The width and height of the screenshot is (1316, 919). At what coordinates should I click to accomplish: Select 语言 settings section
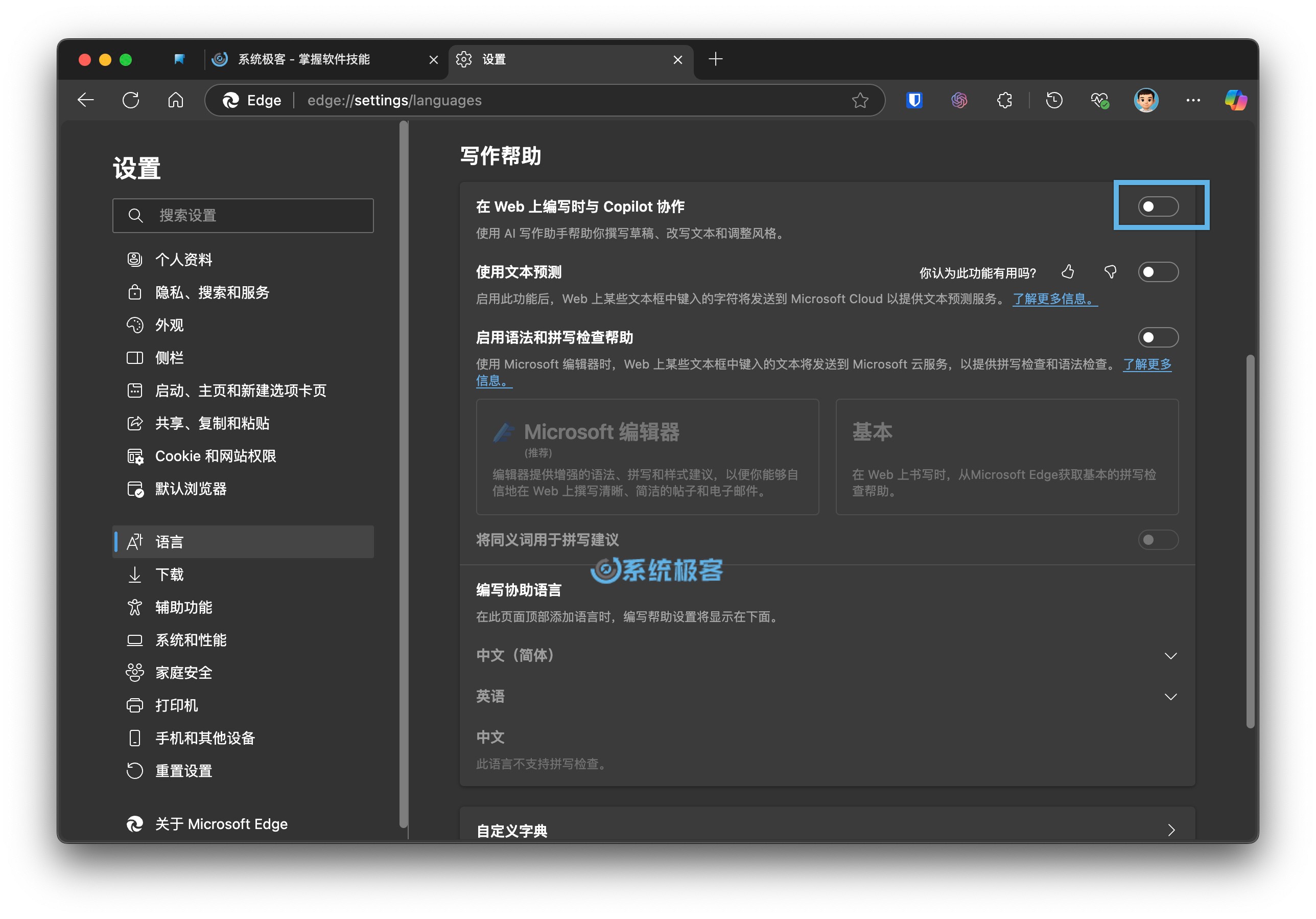243,542
